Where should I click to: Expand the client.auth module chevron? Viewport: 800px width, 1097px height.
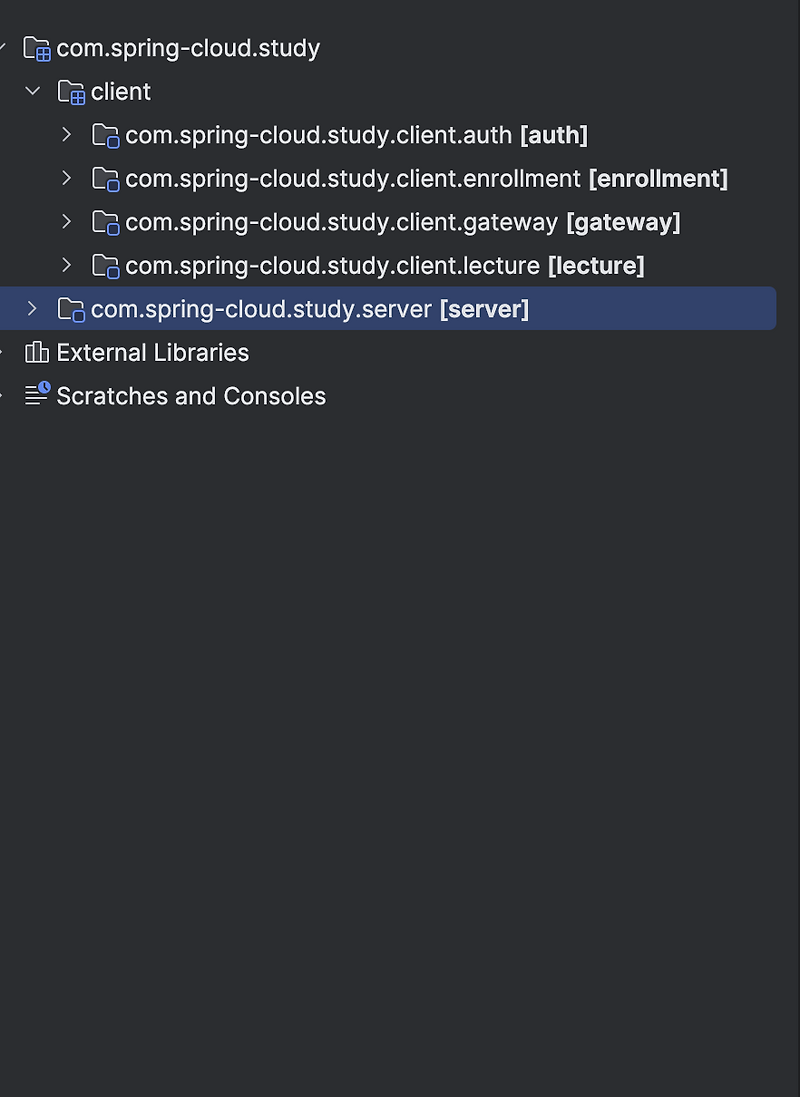click(x=67, y=134)
